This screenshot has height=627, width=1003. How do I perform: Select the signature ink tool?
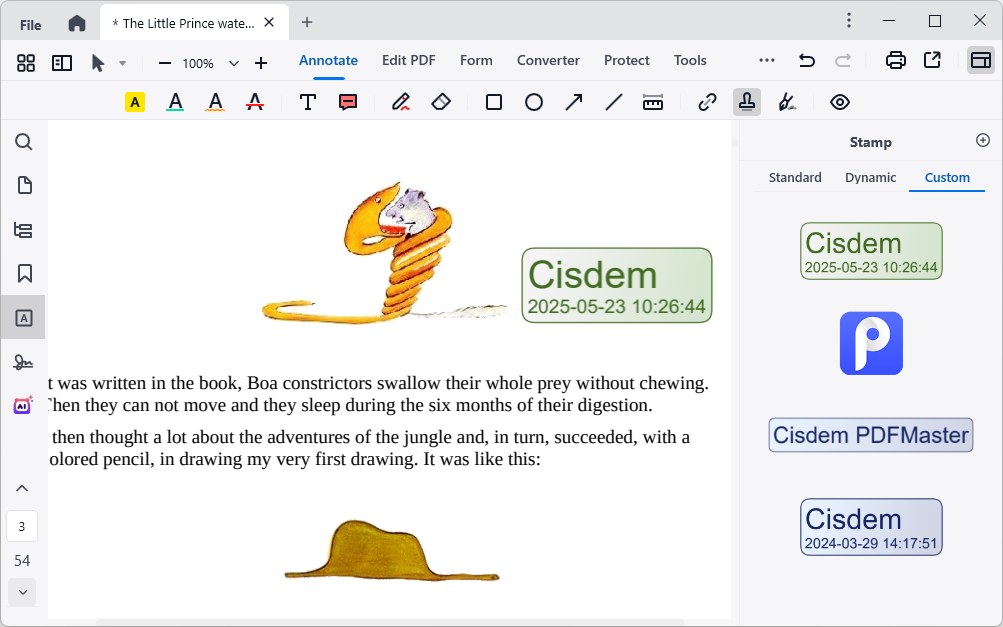click(x=786, y=101)
